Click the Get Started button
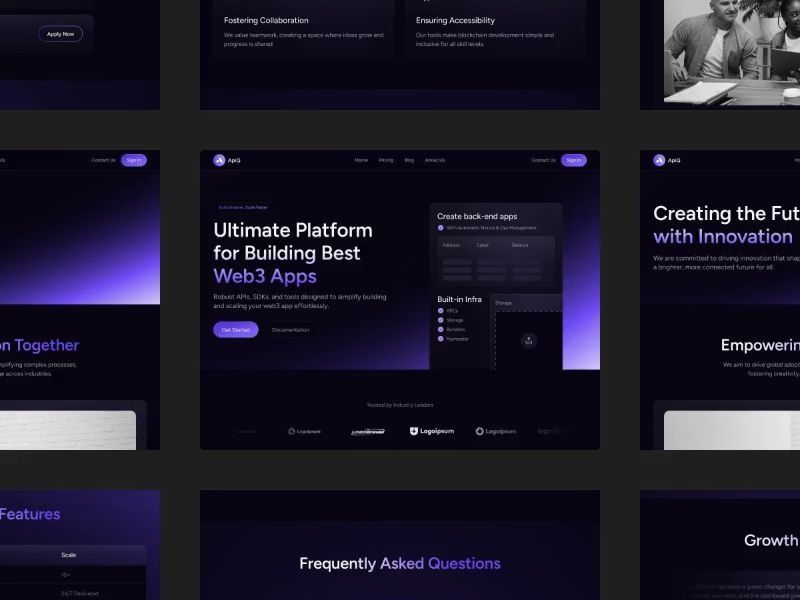Viewport: 800px width, 600px height. pos(236,330)
